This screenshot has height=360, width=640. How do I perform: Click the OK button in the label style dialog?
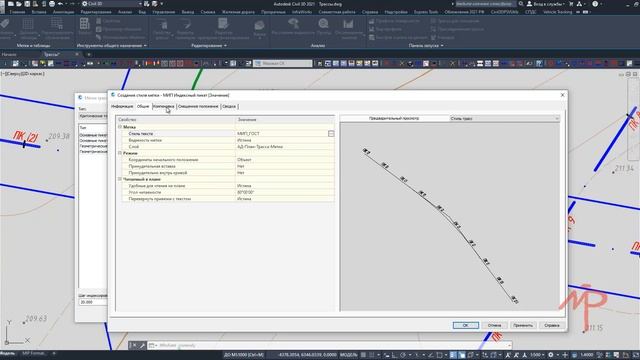click(465, 325)
